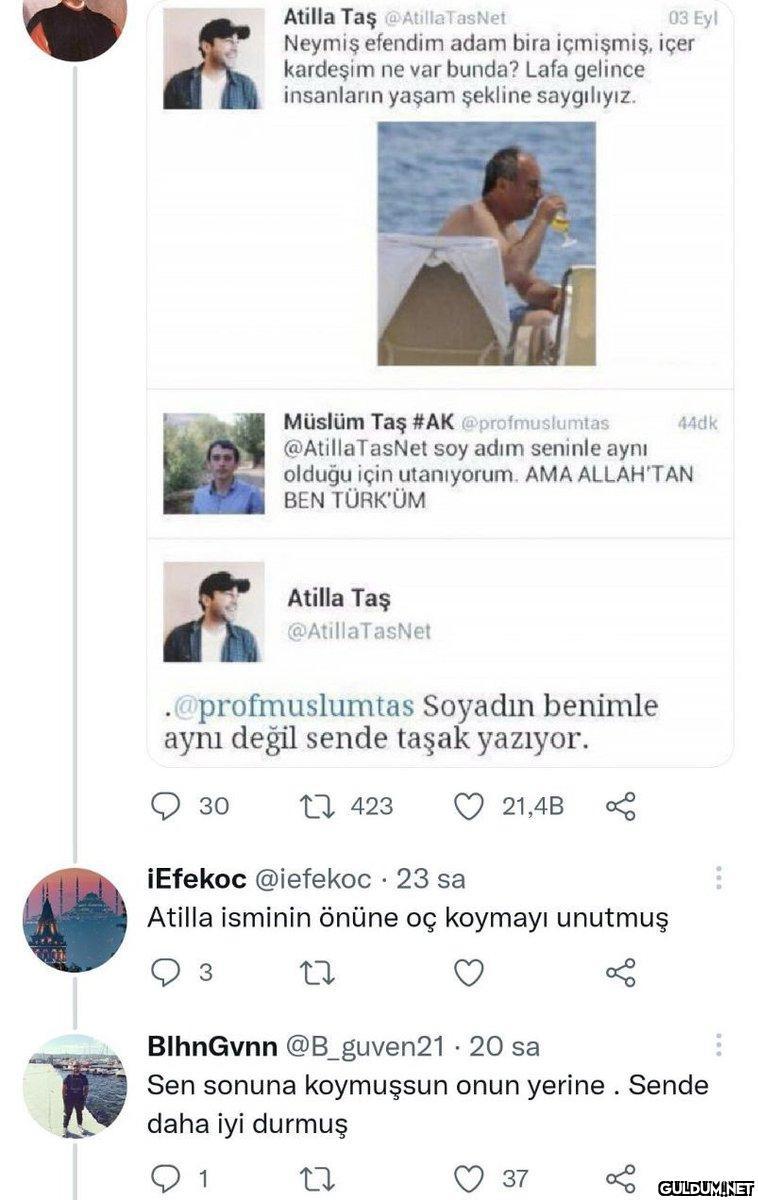758x1200 pixels.
Task: Share the main tweet with 21,4B likes
Action: click(x=621, y=806)
